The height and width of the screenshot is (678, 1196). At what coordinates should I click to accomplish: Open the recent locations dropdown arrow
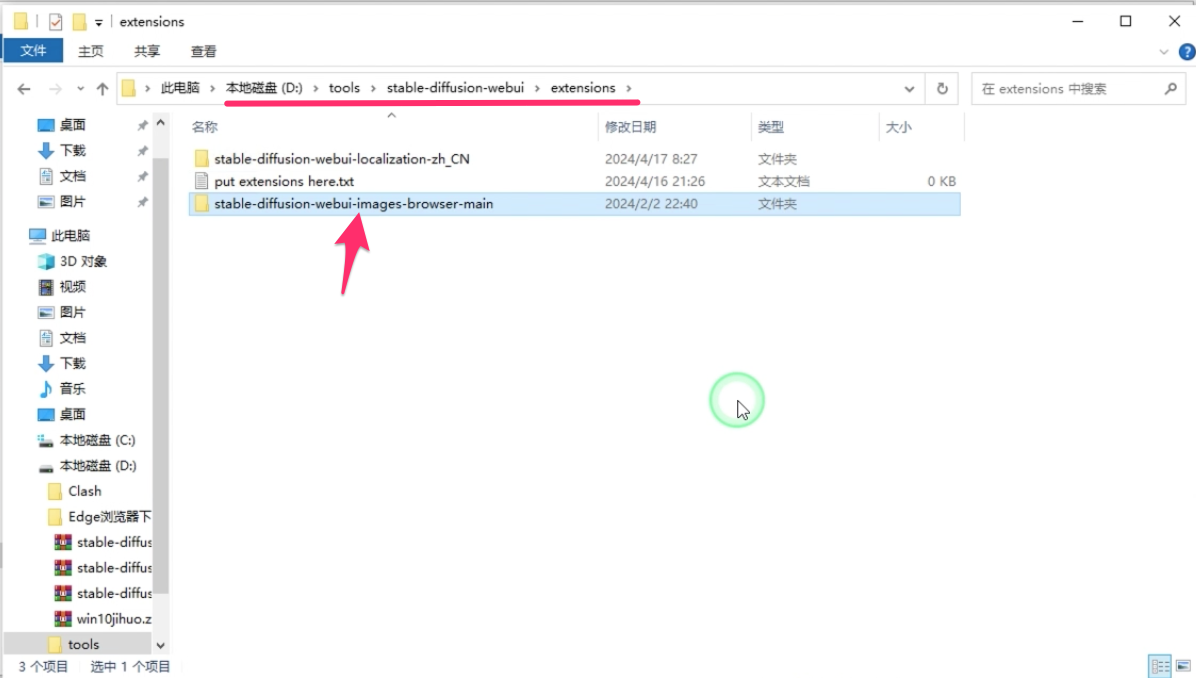coord(80,88)
